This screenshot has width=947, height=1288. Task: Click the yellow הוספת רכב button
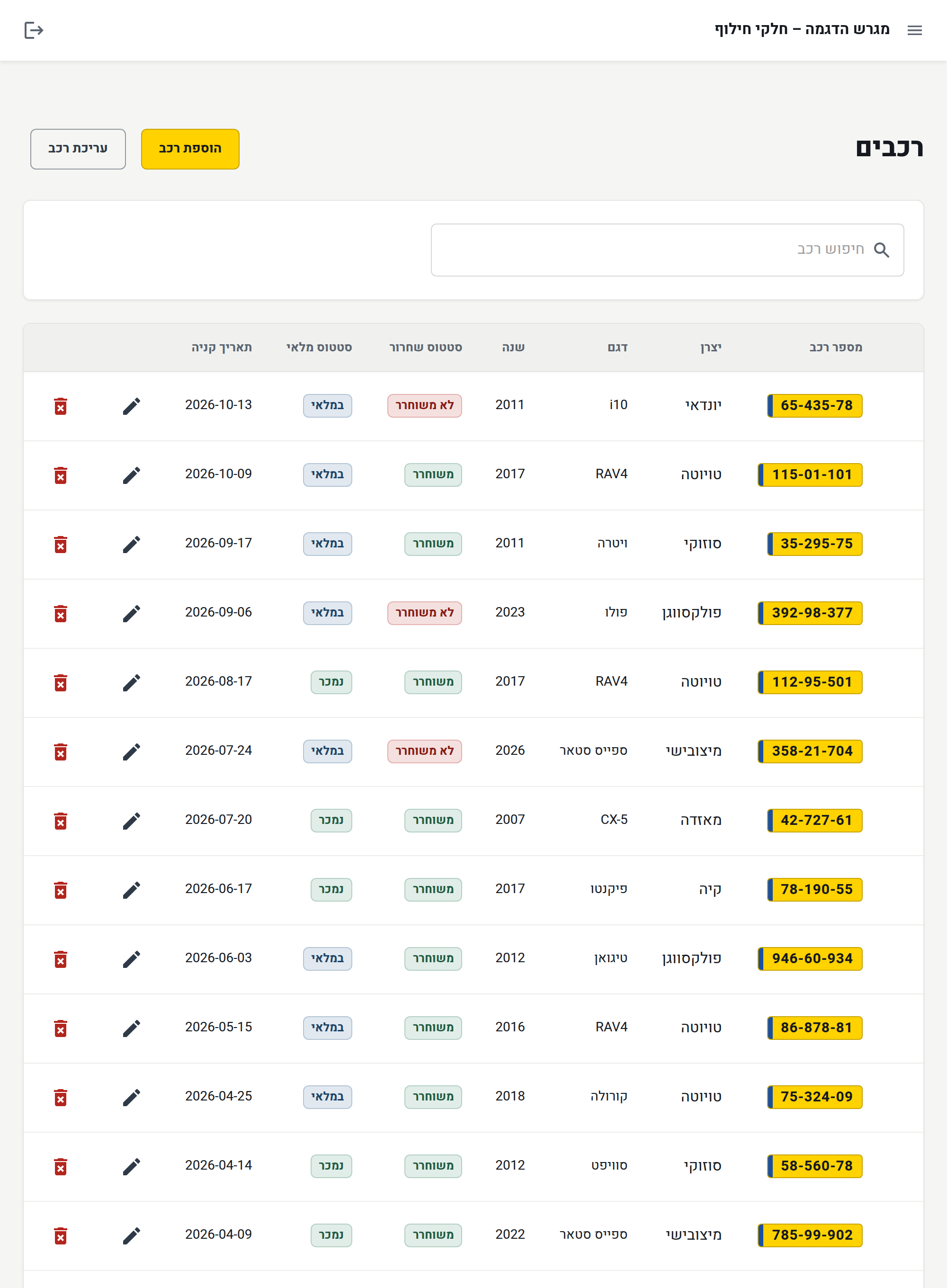190,149
